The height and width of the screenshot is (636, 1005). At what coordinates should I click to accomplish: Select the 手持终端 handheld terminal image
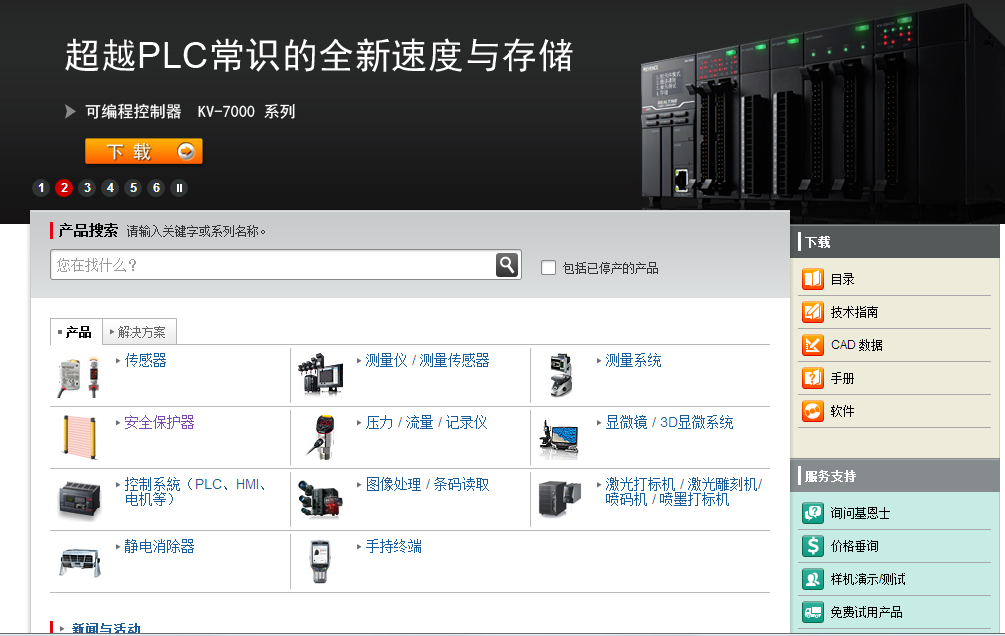[x=320, y=562]
